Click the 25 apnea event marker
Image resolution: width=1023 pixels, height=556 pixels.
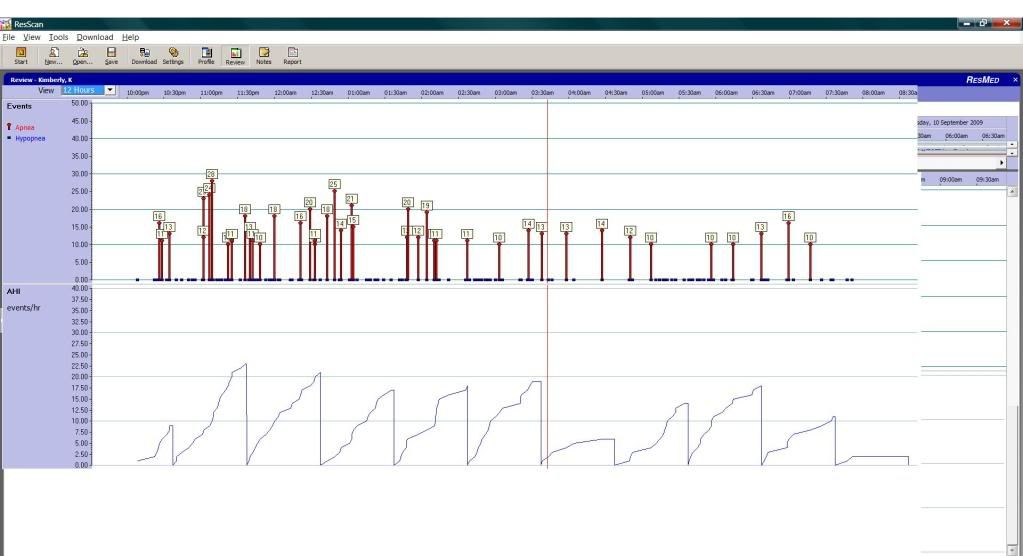coord(334,184)
